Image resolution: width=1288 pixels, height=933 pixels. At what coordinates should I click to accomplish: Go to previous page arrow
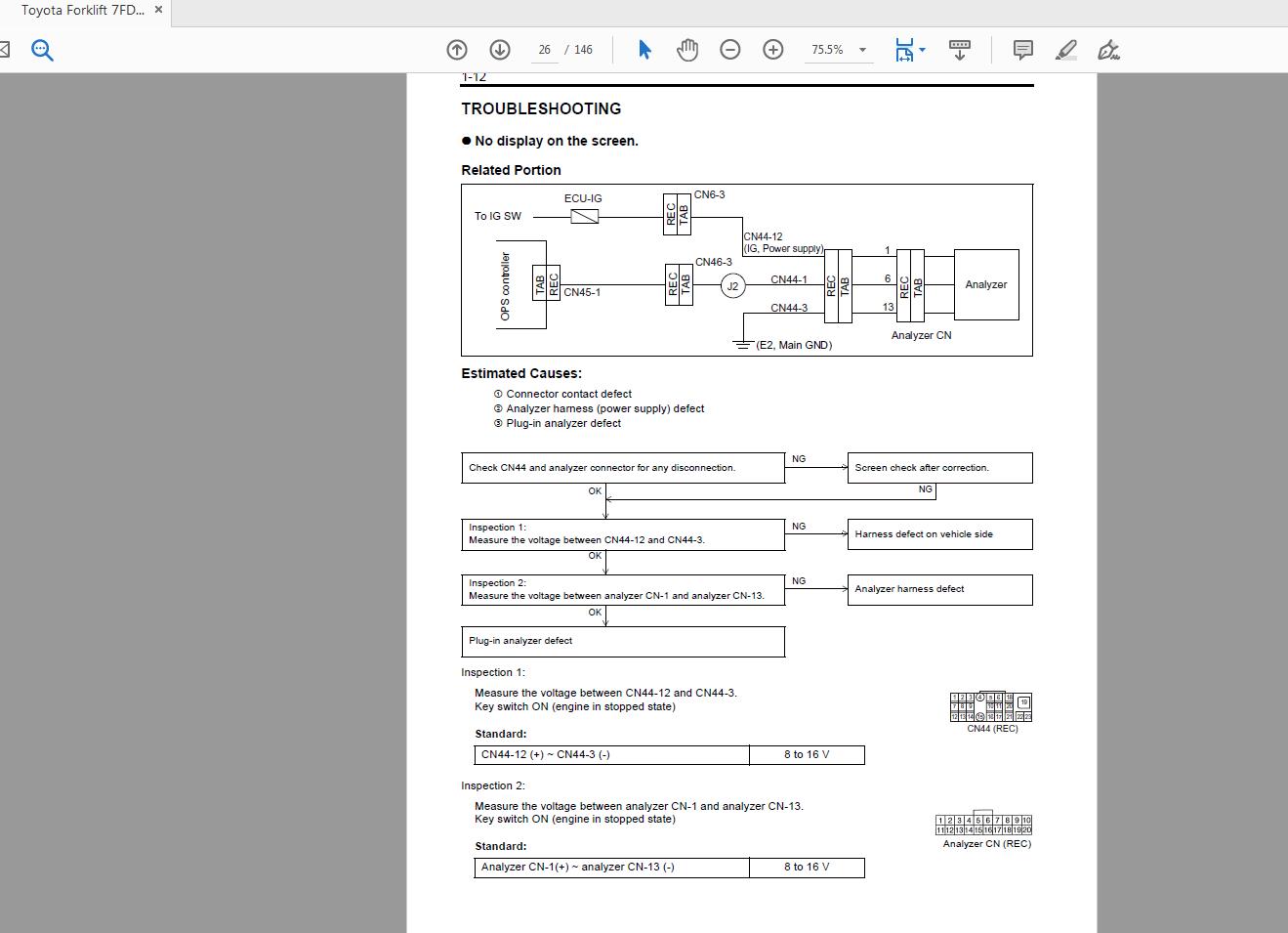tap(457, 50)
